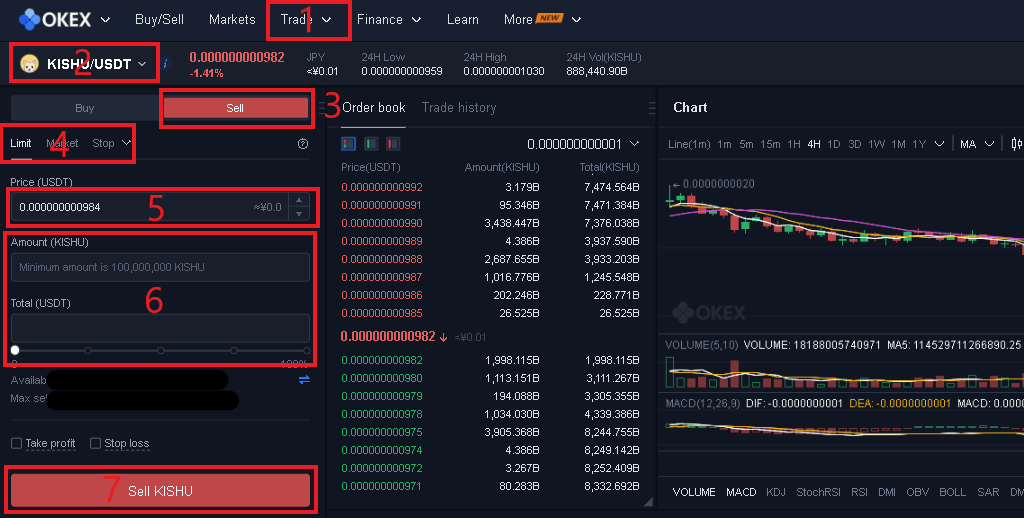Switch to the Buy side toggle
The image size is (1024, 518).
pyautogui.click(x=85, y=108)
